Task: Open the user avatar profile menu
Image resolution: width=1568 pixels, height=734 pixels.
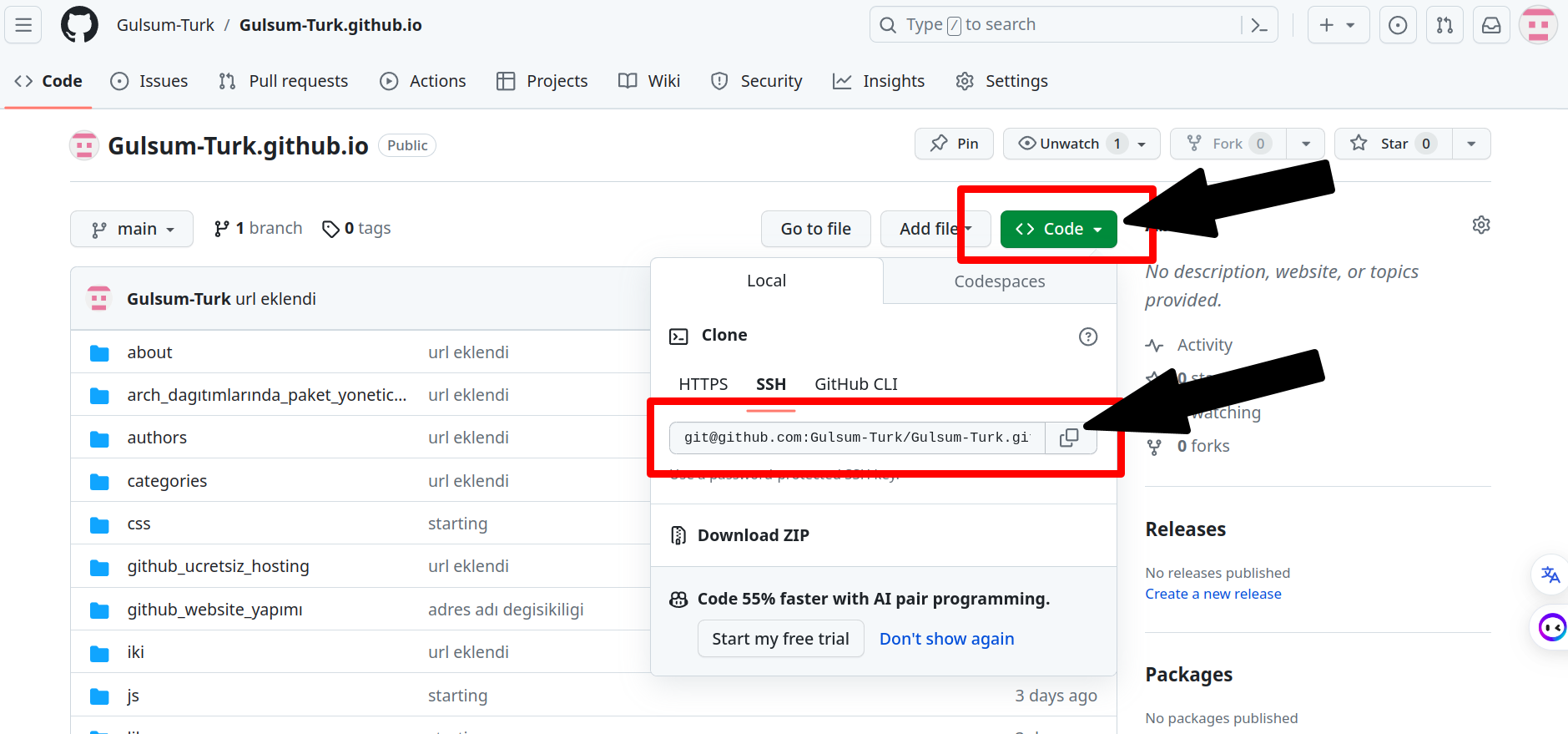Action: (1538, 25)
